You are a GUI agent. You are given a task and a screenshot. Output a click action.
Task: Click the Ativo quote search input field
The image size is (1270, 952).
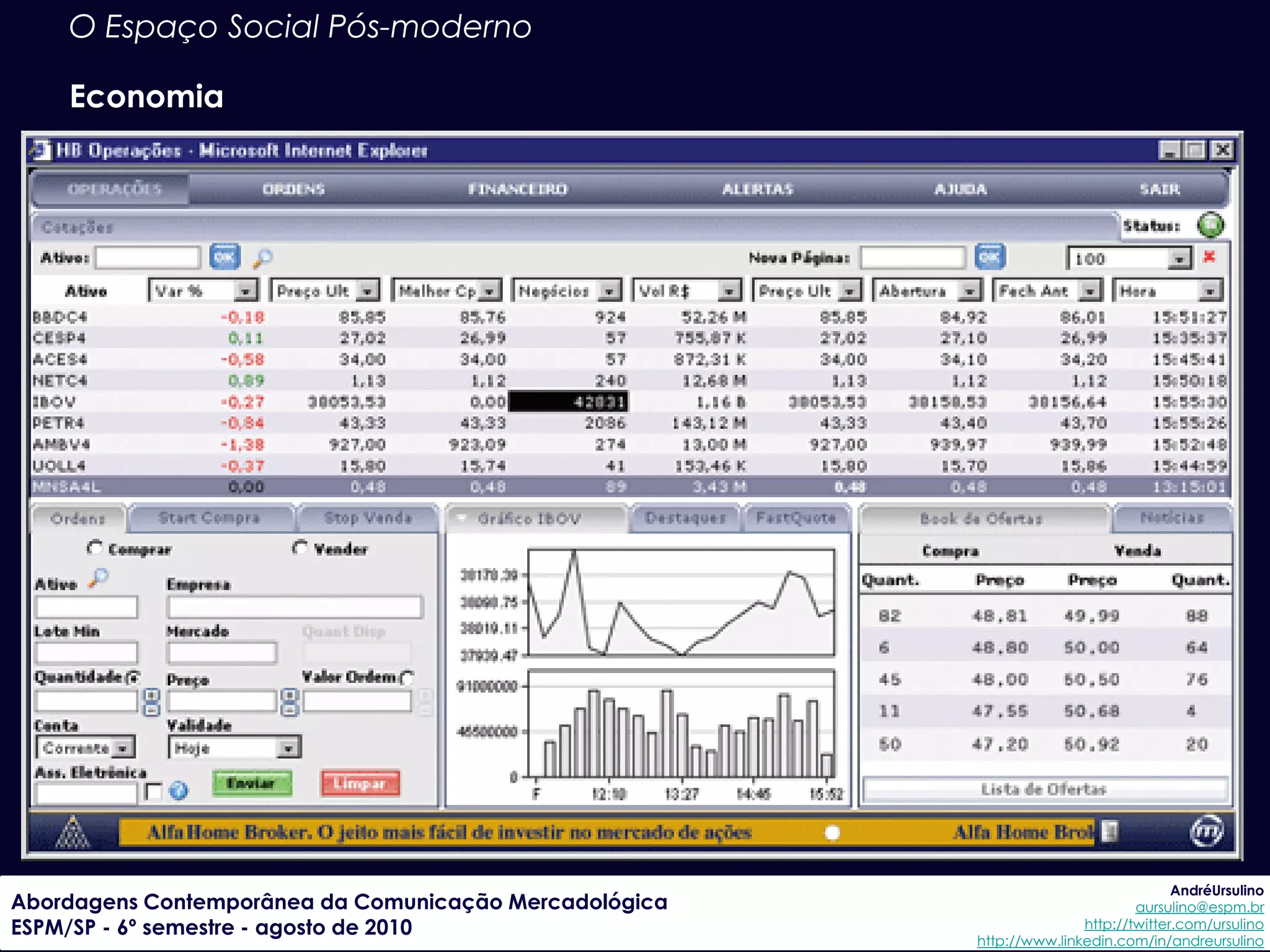[x=148, y=258]
